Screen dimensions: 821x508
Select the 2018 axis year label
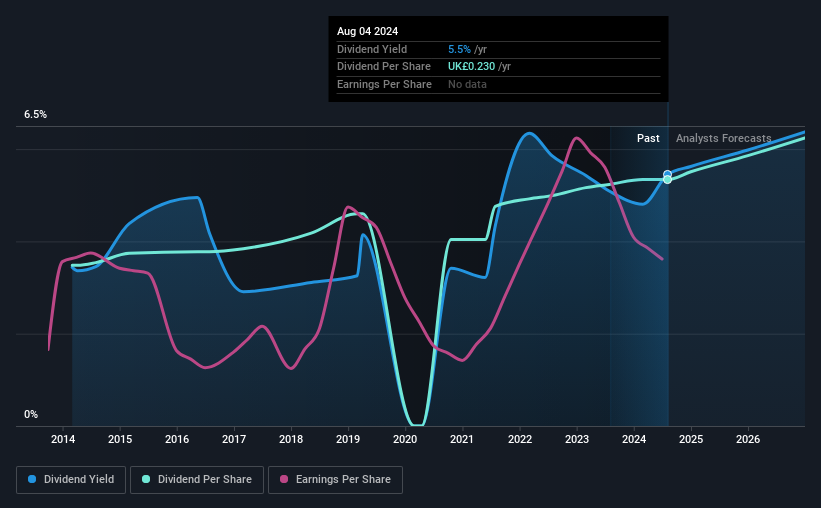pos(291,439)
